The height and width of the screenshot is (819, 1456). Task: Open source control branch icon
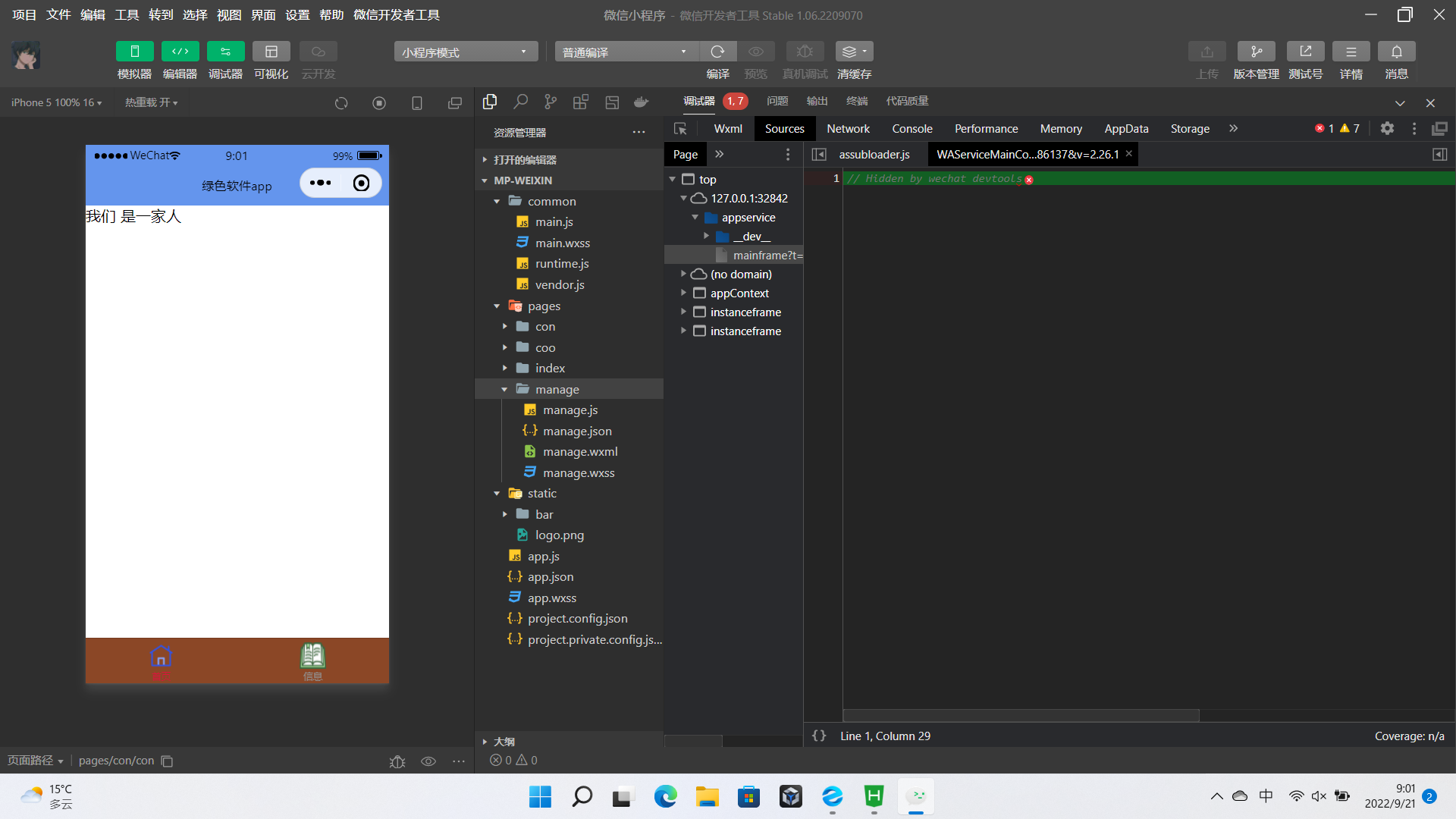[551, 102]
